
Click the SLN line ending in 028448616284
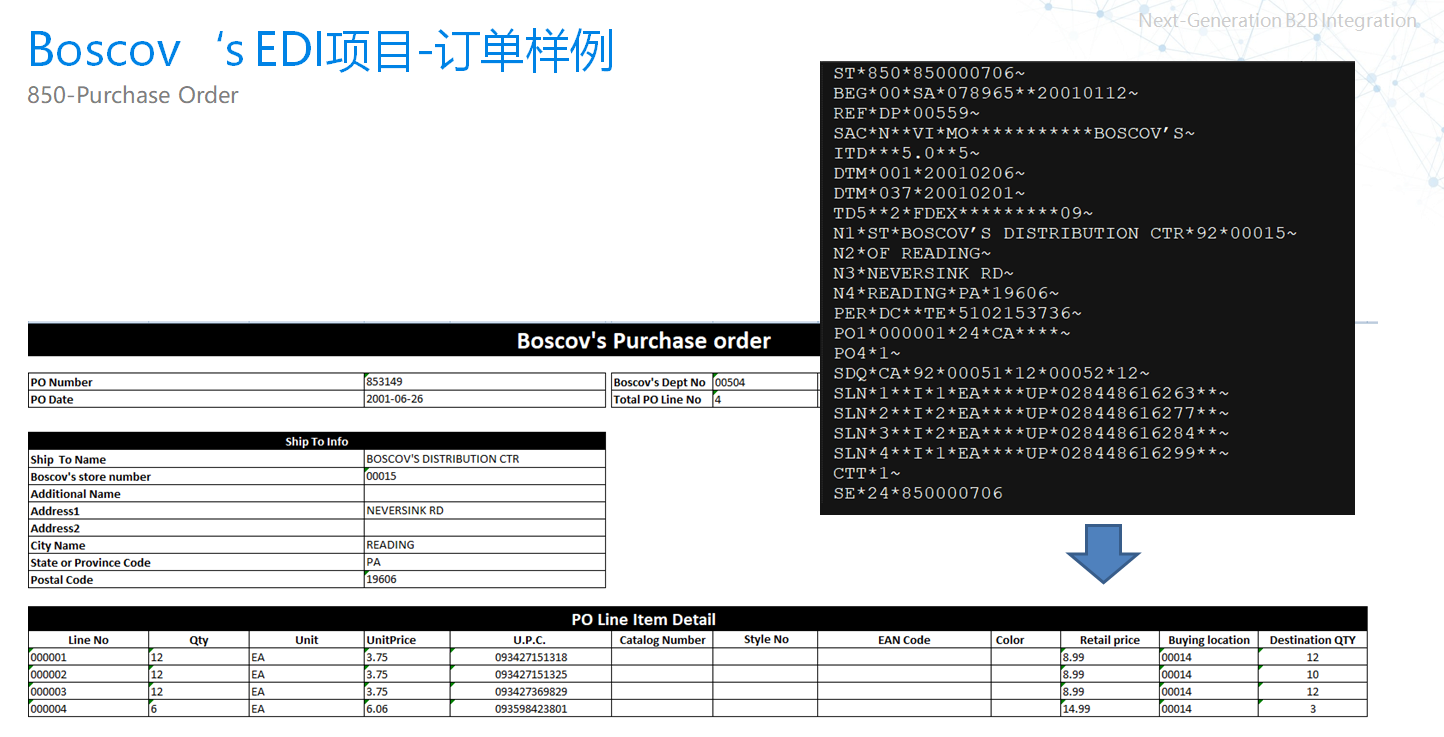point(1031,433)
